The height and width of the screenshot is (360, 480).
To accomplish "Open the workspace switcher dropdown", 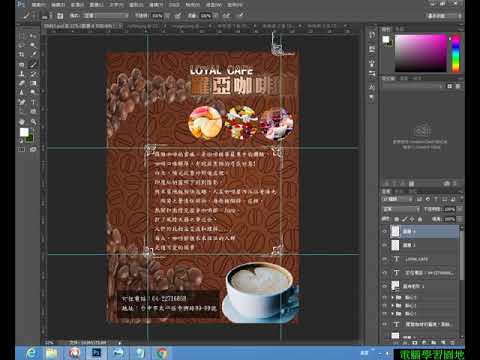I will point(444,16).
